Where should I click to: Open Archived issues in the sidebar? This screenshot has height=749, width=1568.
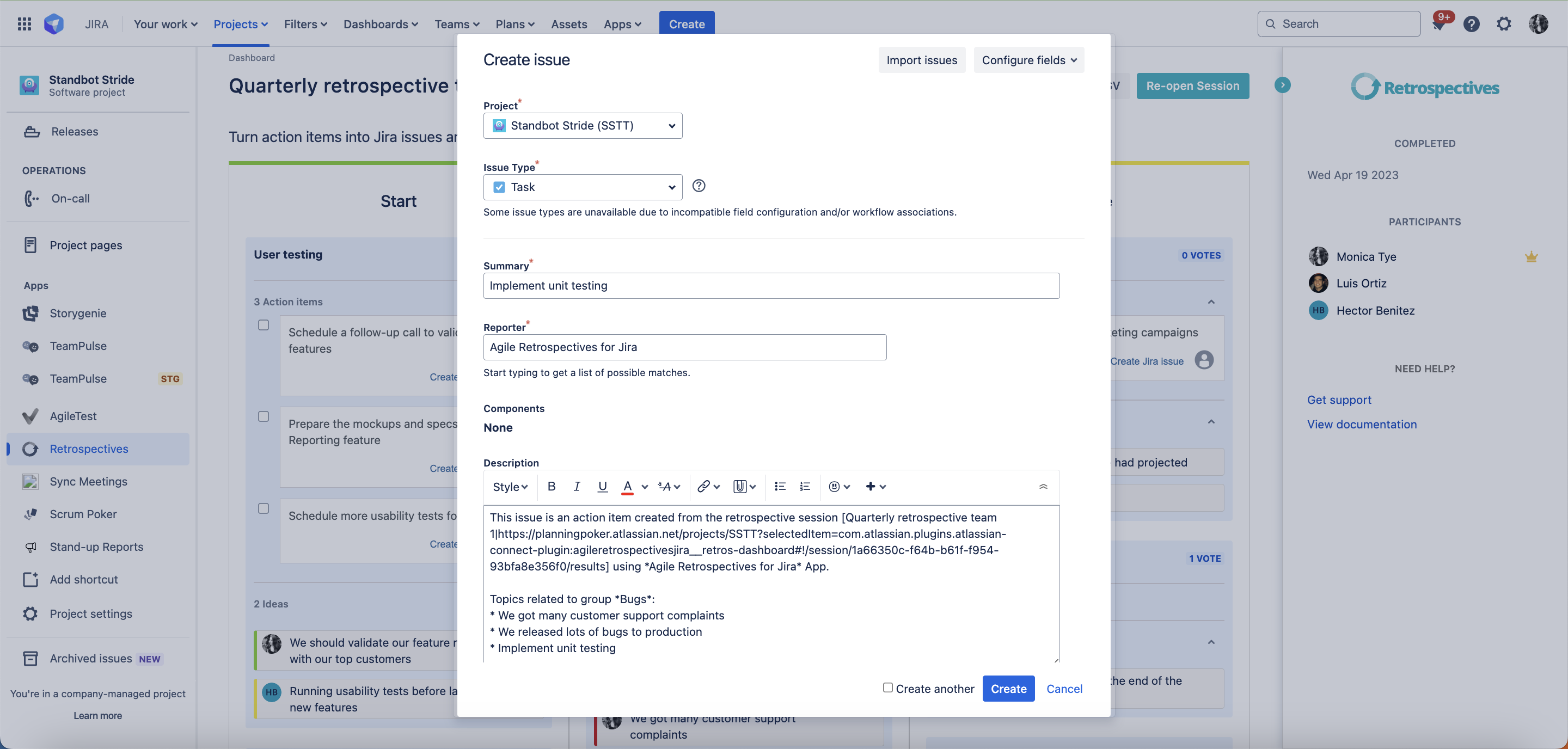pyautogui.click(x=98, y=658)
